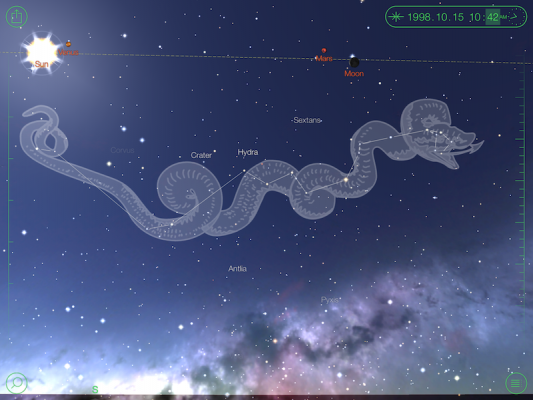Open the search magnifier
Viewport: 533px width, 400px height.
pyautogui.click(x=17, y=383)
